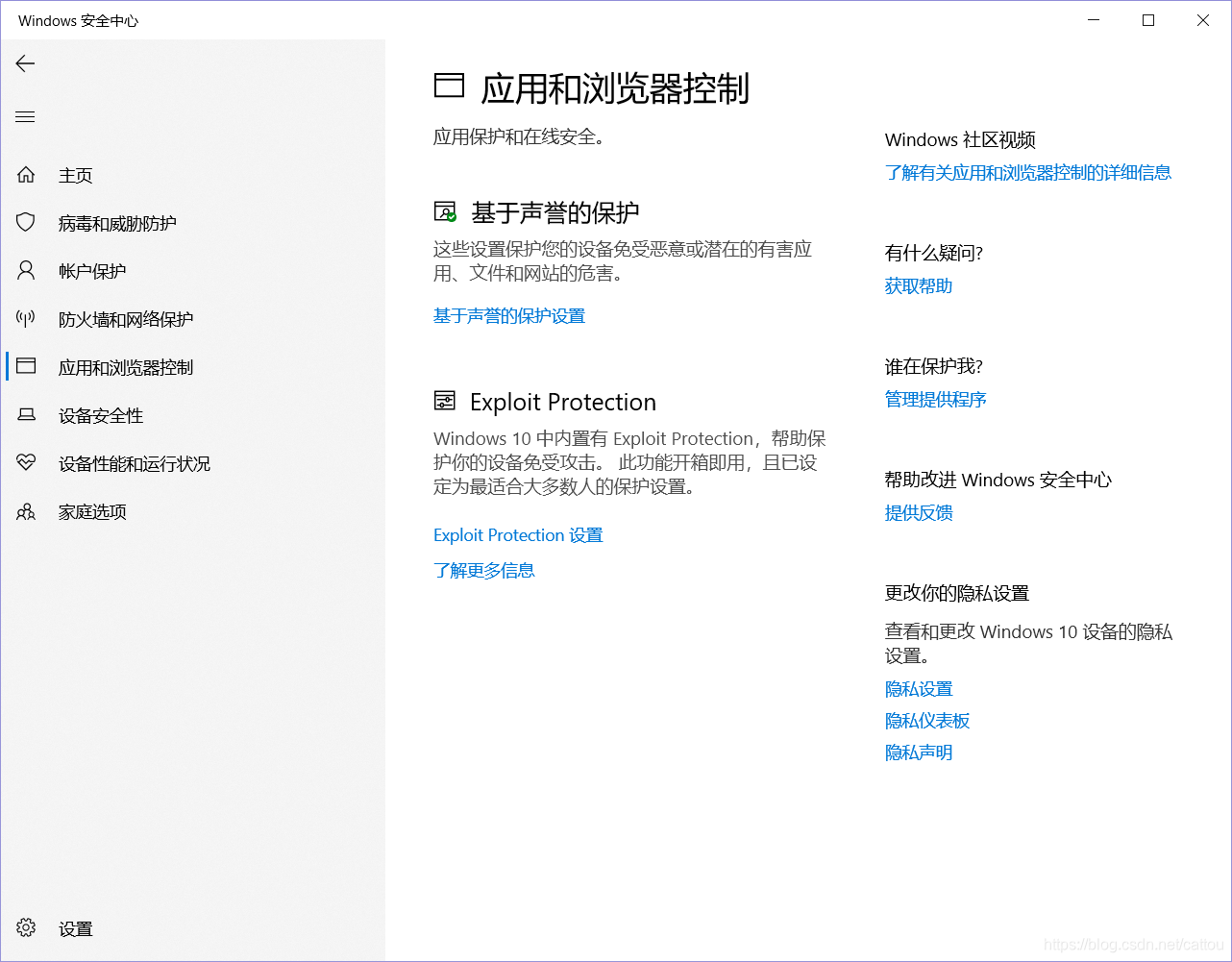Open 病毒和威胁防护 page
This screenshot has width=1232, height=962.
pos(117,223)
